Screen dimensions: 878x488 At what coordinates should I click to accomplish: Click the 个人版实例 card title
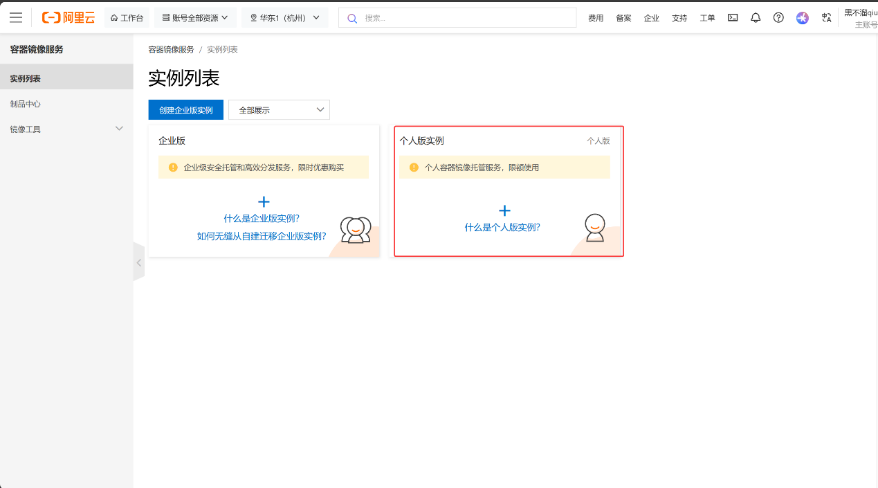[422, 140]
